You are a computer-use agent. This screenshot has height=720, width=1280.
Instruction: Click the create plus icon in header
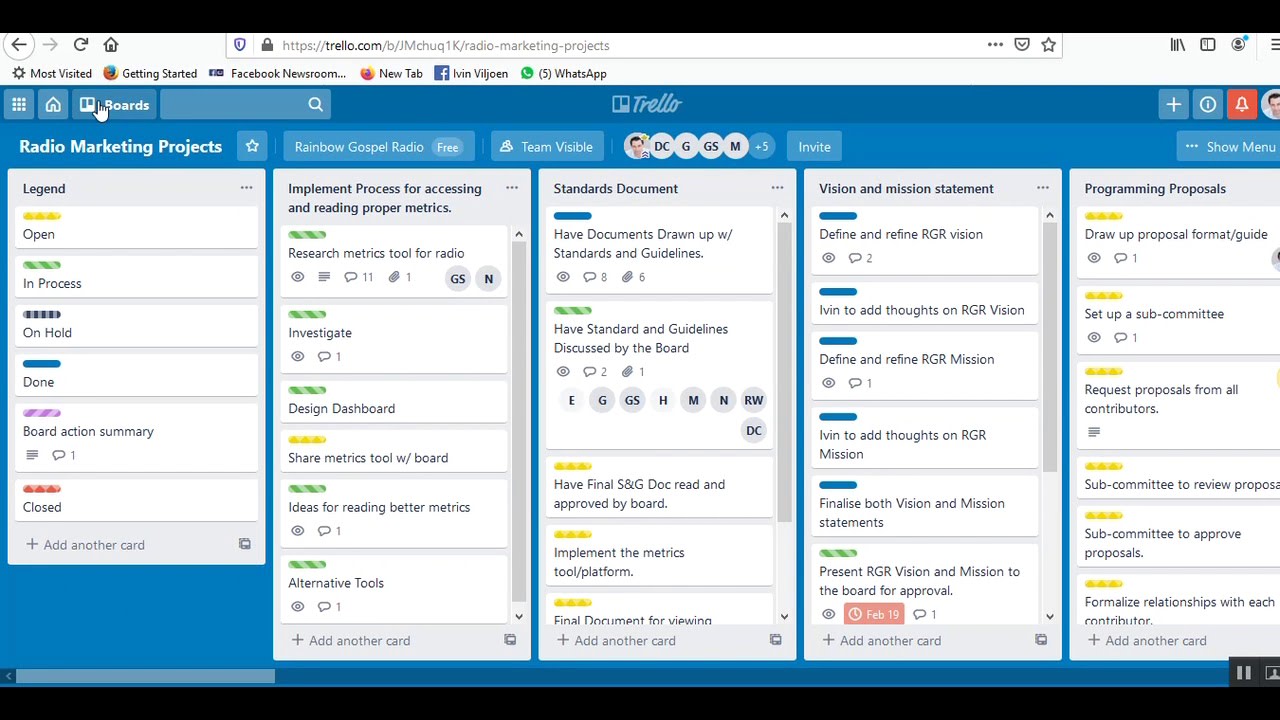point(1173,105)
